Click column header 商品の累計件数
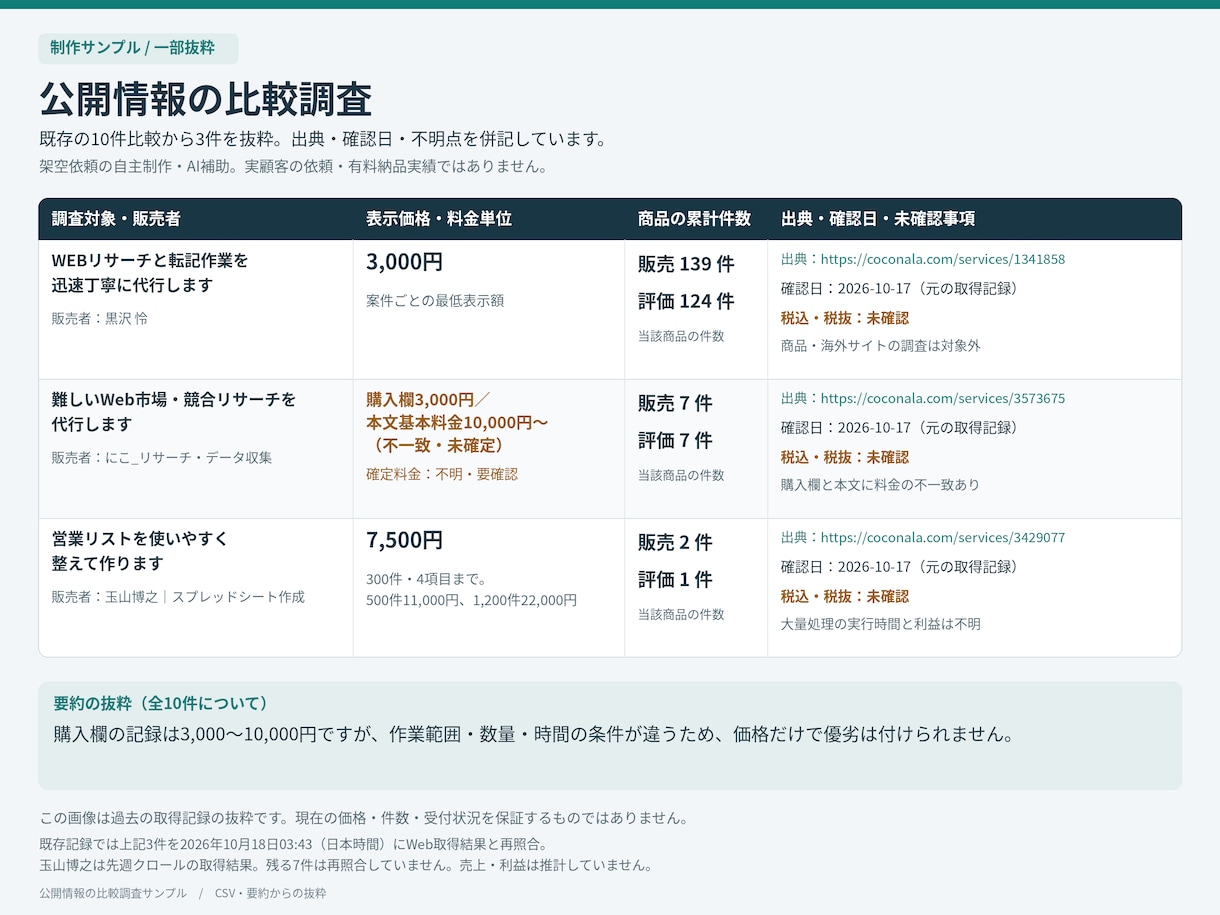 coord(694,219)
